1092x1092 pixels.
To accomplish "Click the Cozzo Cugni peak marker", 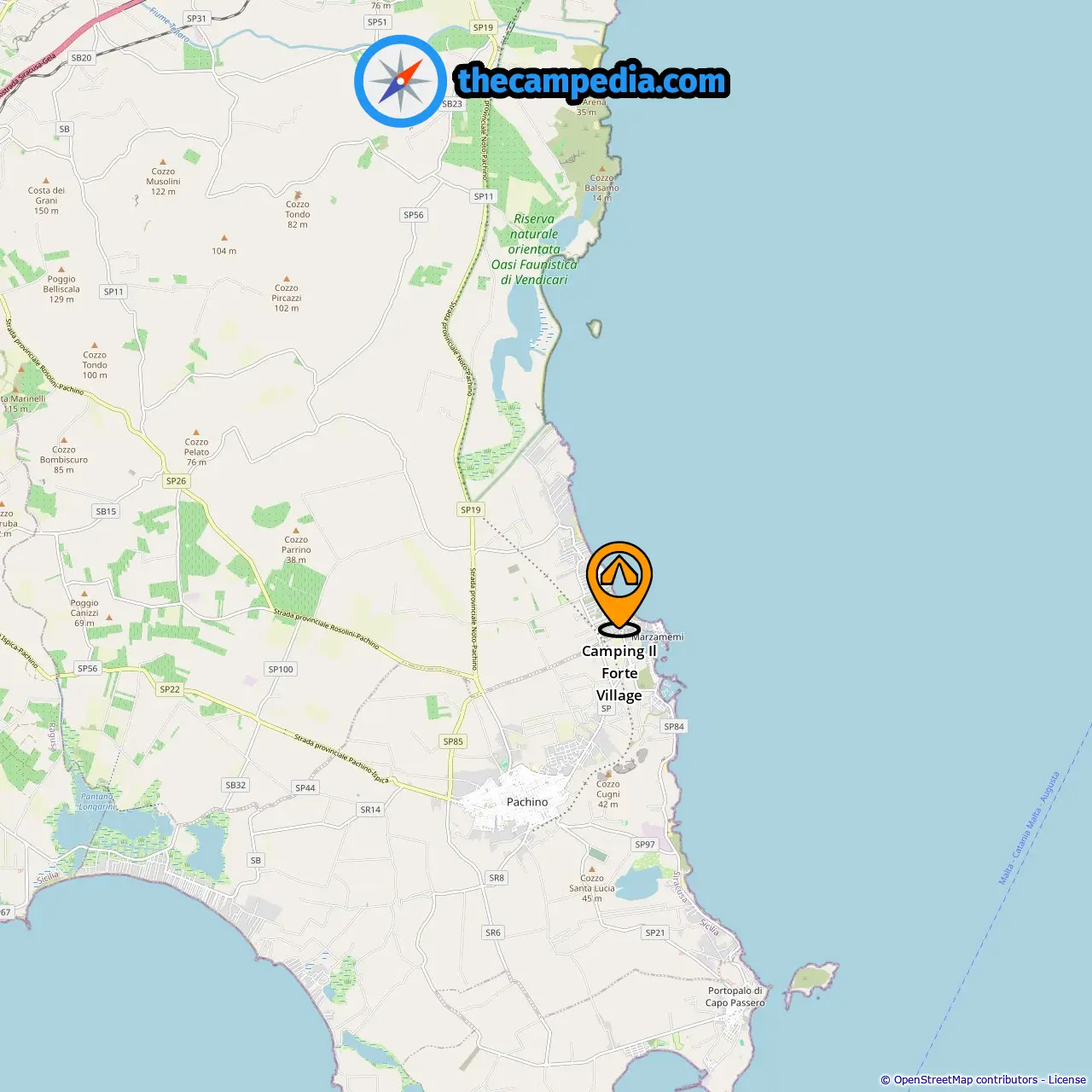I will (x=608, y=774).
